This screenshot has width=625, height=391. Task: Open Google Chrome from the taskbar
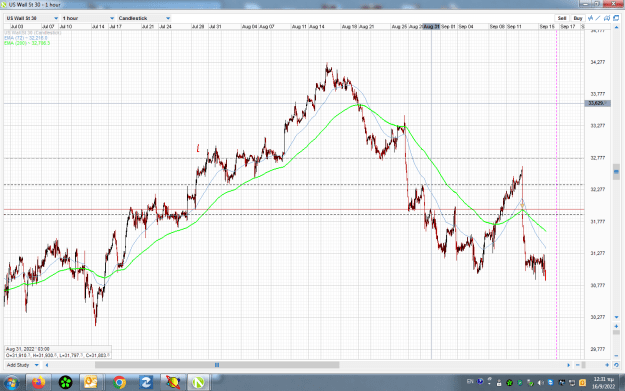119,383
